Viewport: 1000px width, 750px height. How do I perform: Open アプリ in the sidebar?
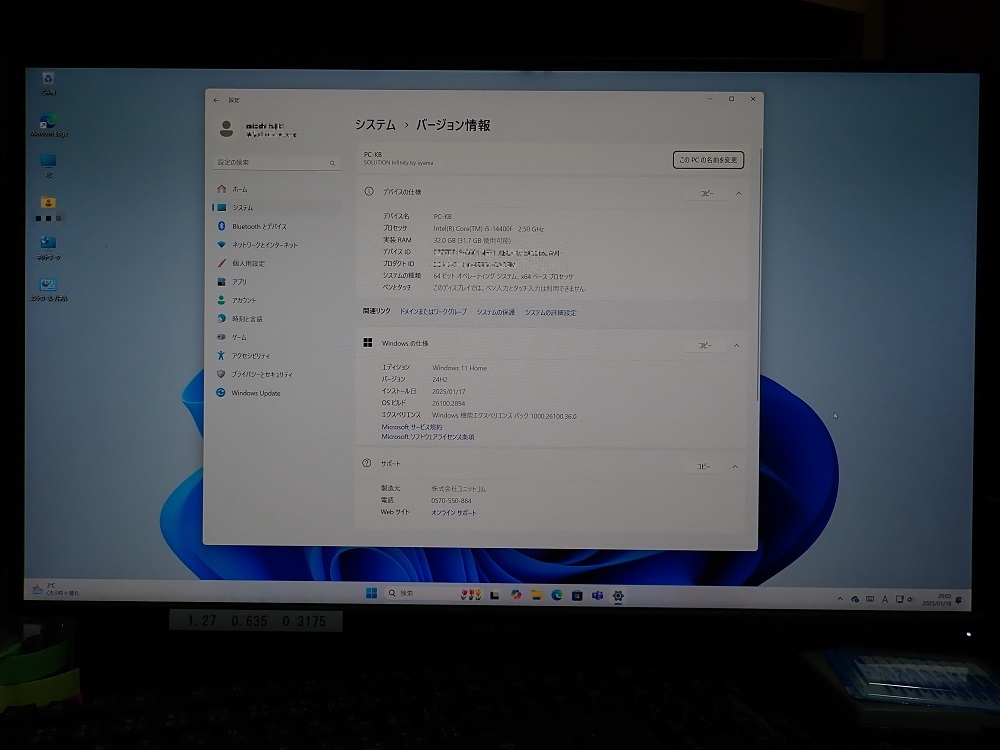point(277,282)
